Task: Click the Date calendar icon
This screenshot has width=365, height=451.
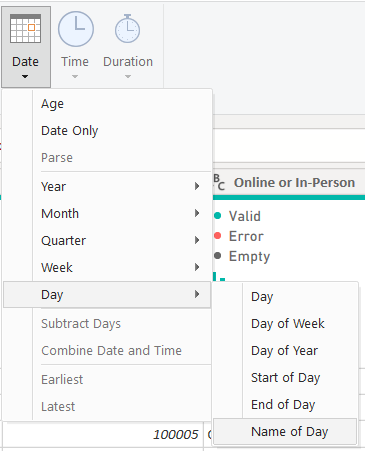Action: 25,29
